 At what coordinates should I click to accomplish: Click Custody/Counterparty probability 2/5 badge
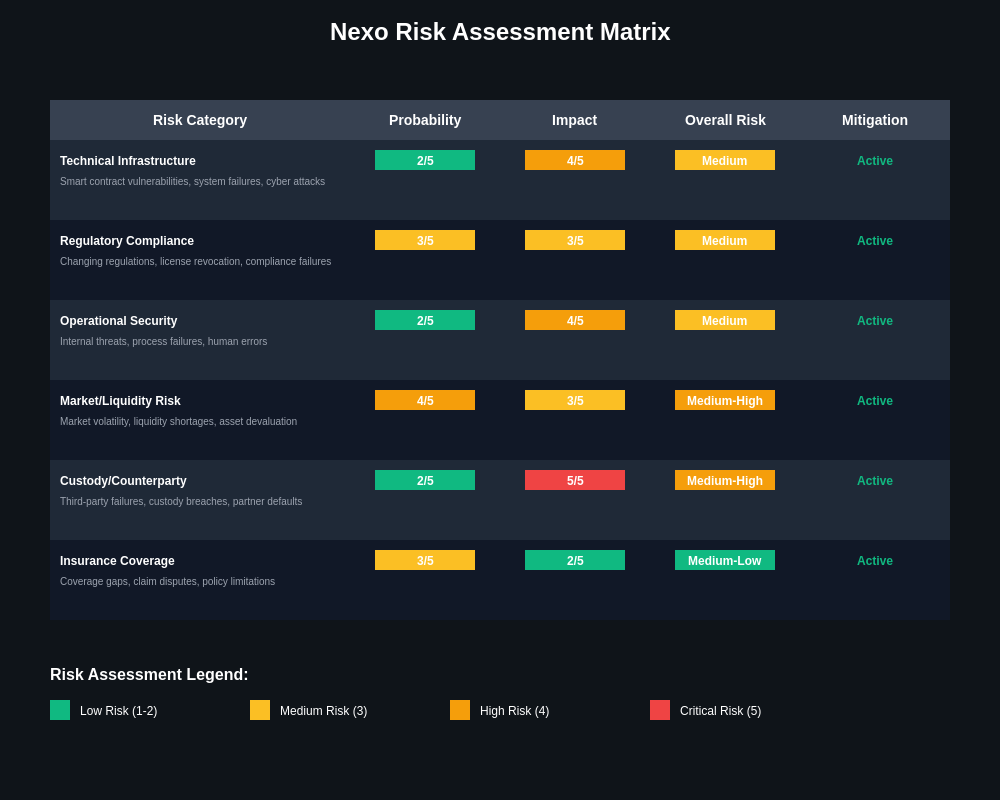pos(425,480)
